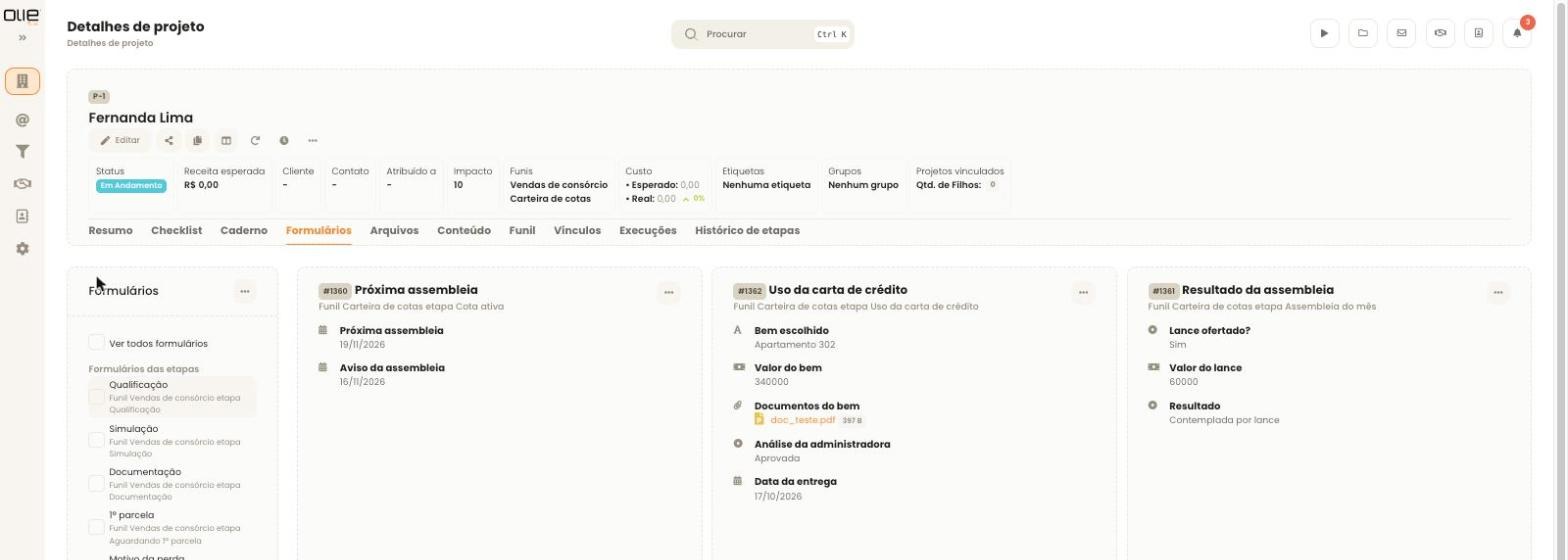Check the Qualificação form checkbox
The width and height of the screenshot is (1568, 560).
pos(96,397)
